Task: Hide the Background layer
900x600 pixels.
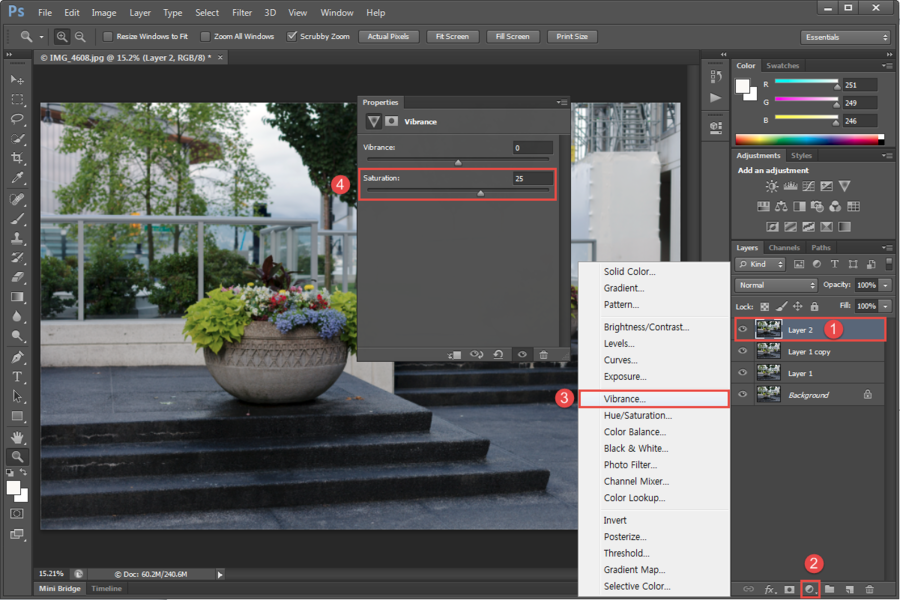Action: click(x=743, y=394)
